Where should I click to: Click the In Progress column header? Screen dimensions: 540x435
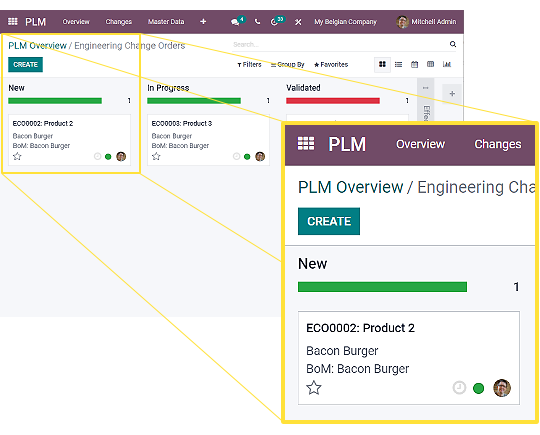168,88
